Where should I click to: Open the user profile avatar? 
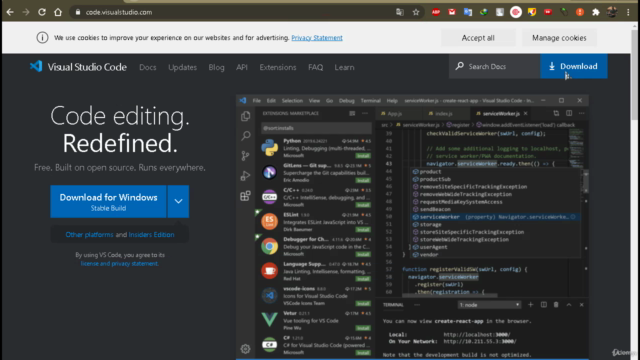tap(612, 12)
